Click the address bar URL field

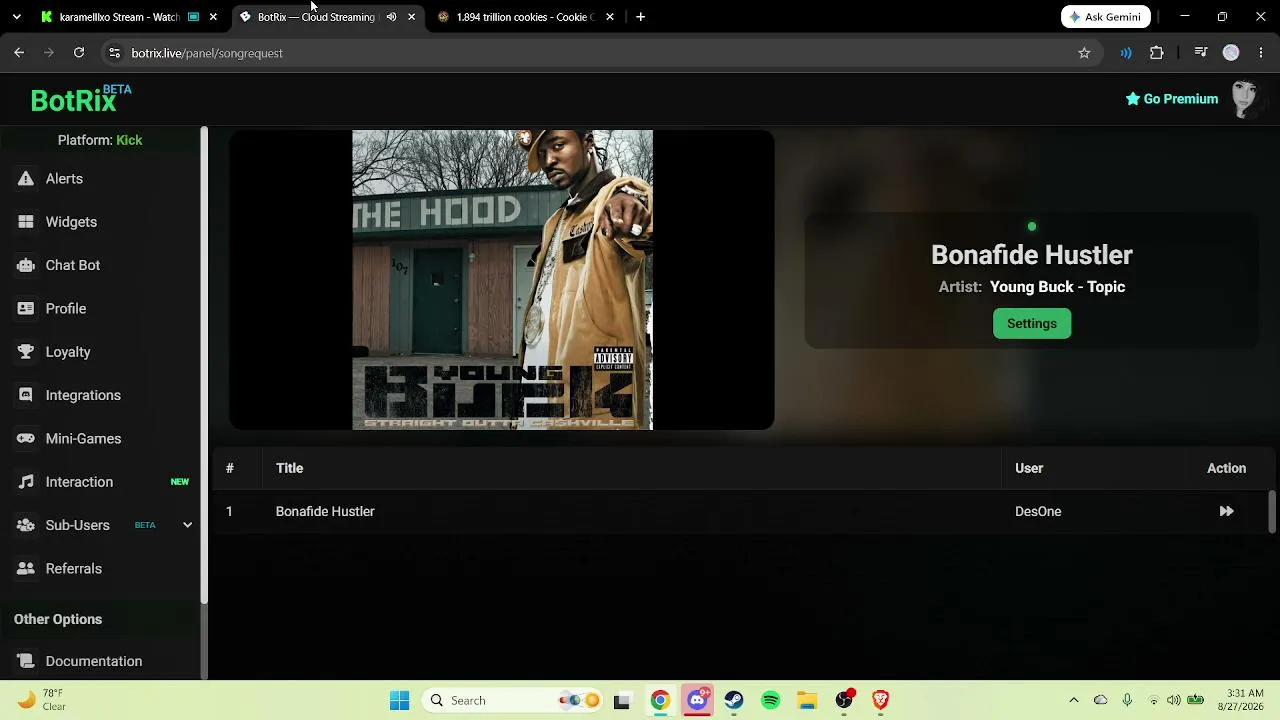(x=590, y=53)
